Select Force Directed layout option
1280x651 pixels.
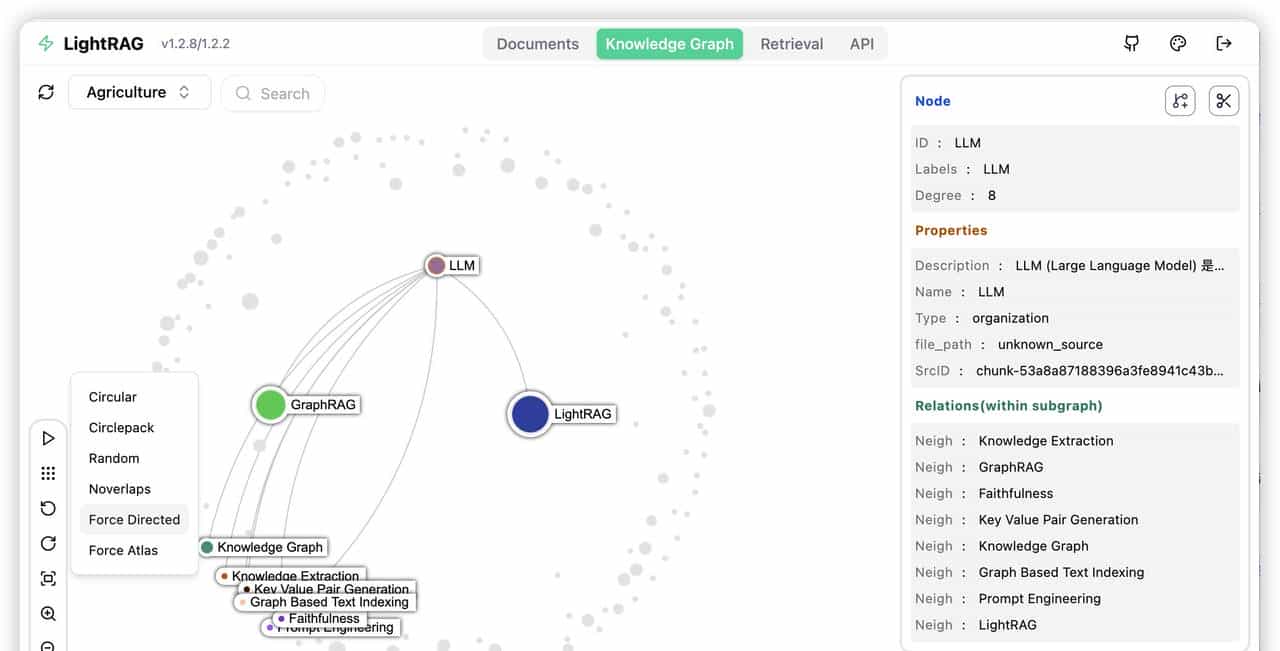(134, 520)
